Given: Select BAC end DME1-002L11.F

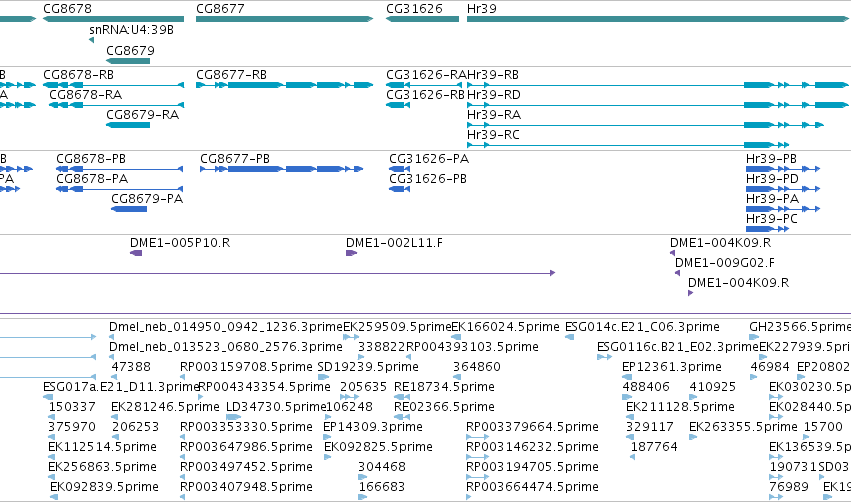Looking at the screenshot, I should [x=394, y=243].
